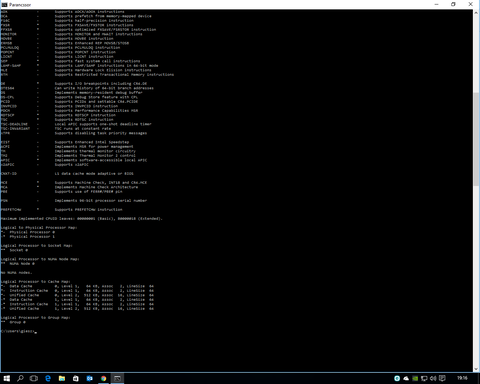Minimize the console window

point(437,4)
